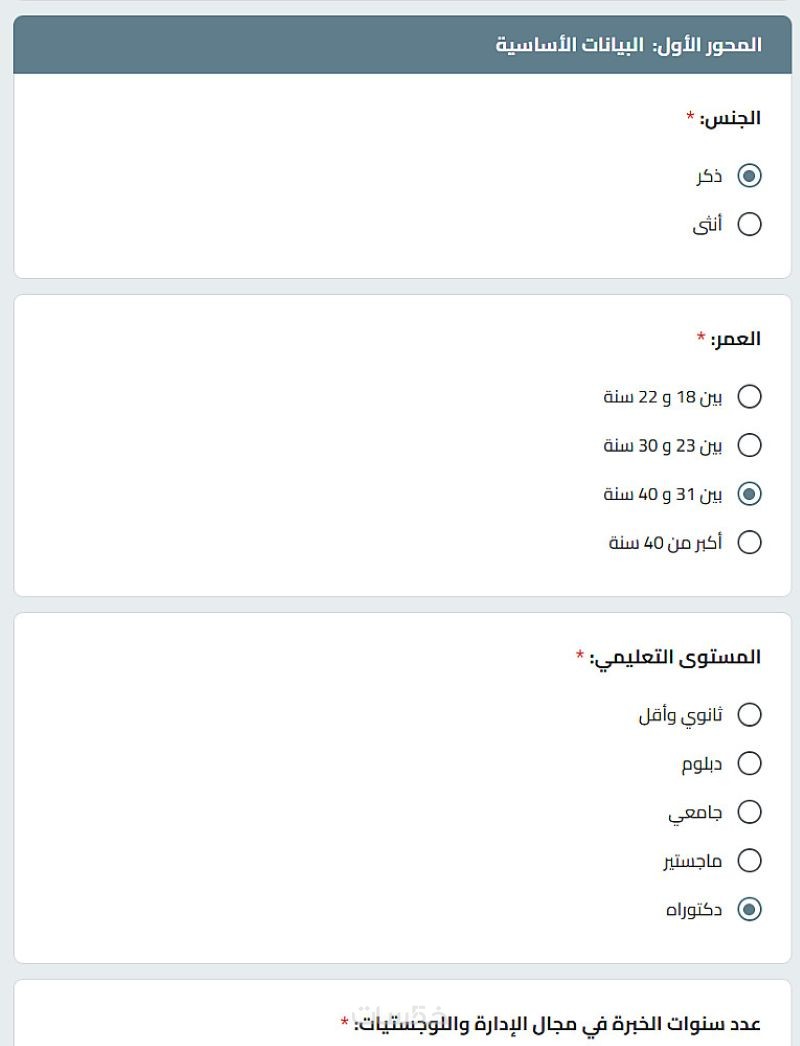Click the أنثى option label text
The image size is (800, 1046).
(707, 224)
